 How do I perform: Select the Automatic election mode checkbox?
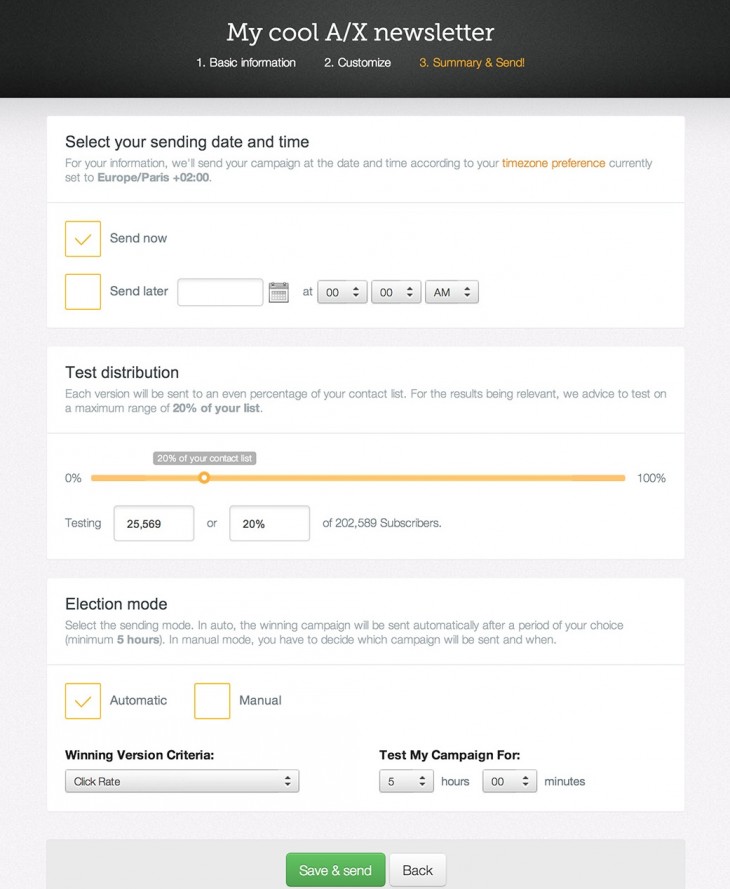pyautogui.click(x=83, y=701)
